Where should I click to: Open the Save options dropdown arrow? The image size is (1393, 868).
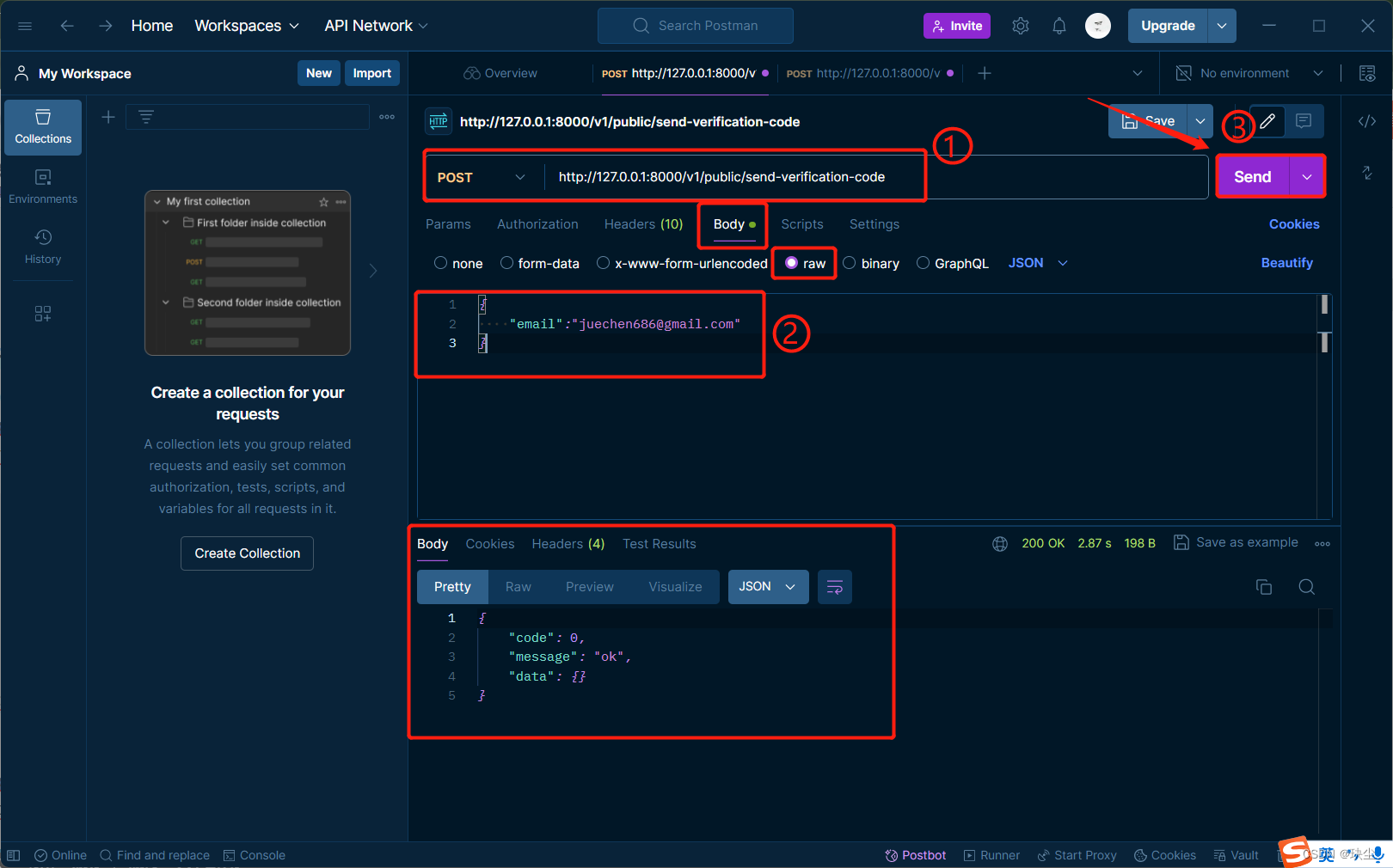pyautogui.click(x=1200, y=121)
